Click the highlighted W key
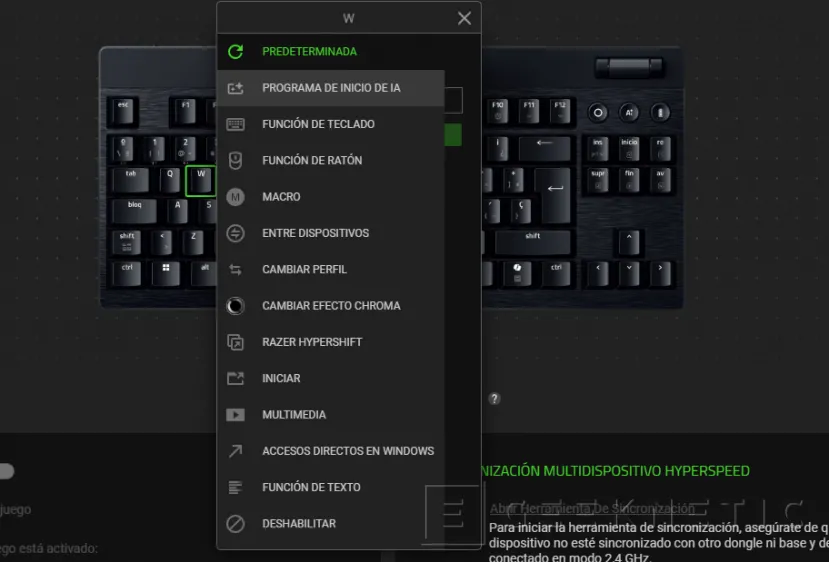The width and height of the screenshot is (829, 562). pos(200,180)
